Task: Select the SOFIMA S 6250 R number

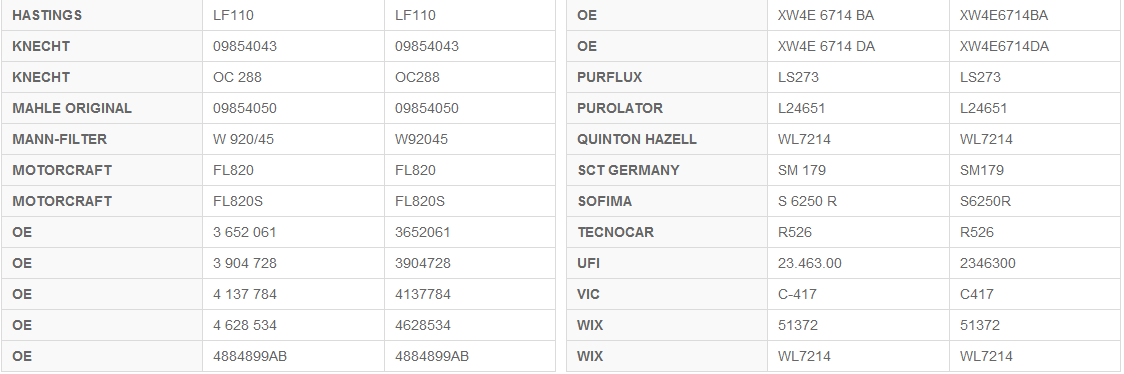Action: [x=807, y=201]
